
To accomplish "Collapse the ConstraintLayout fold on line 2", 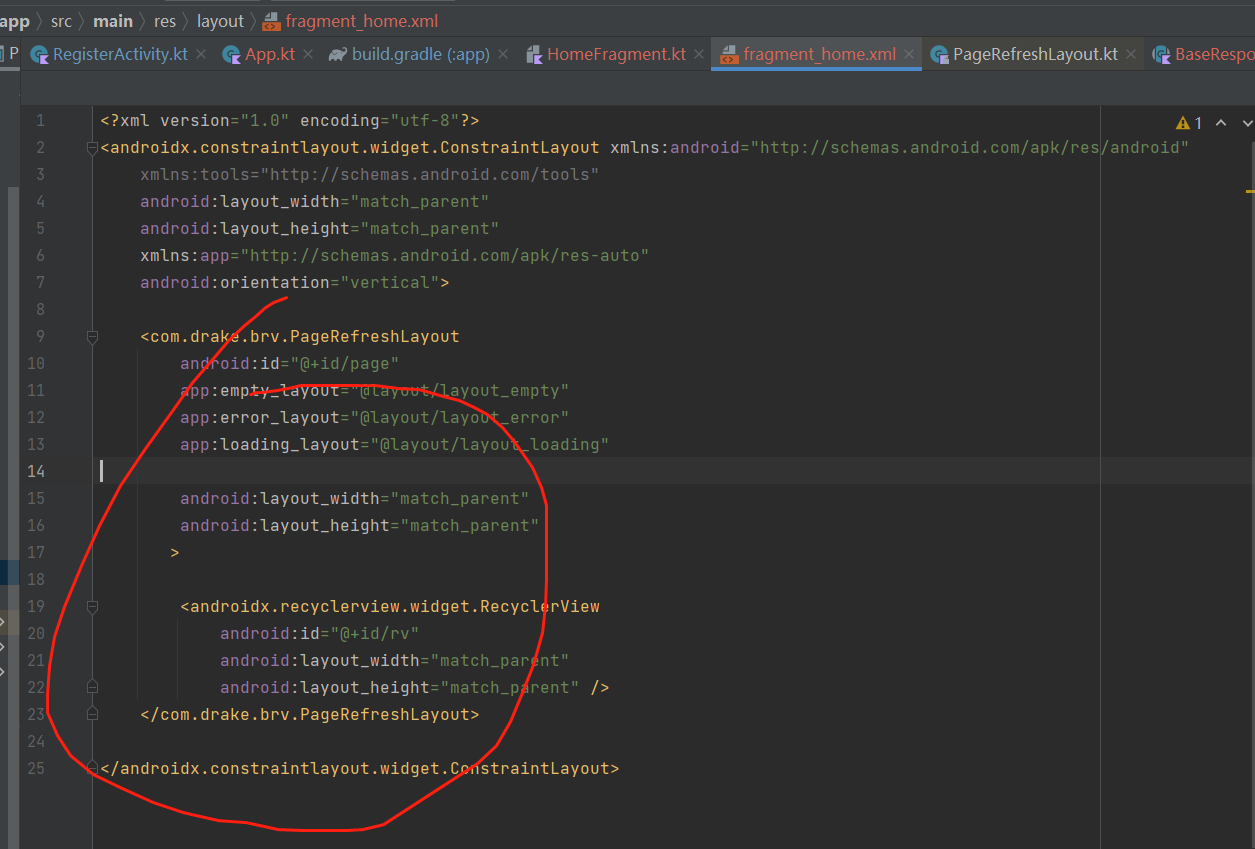I will click(x=91, y=147).
